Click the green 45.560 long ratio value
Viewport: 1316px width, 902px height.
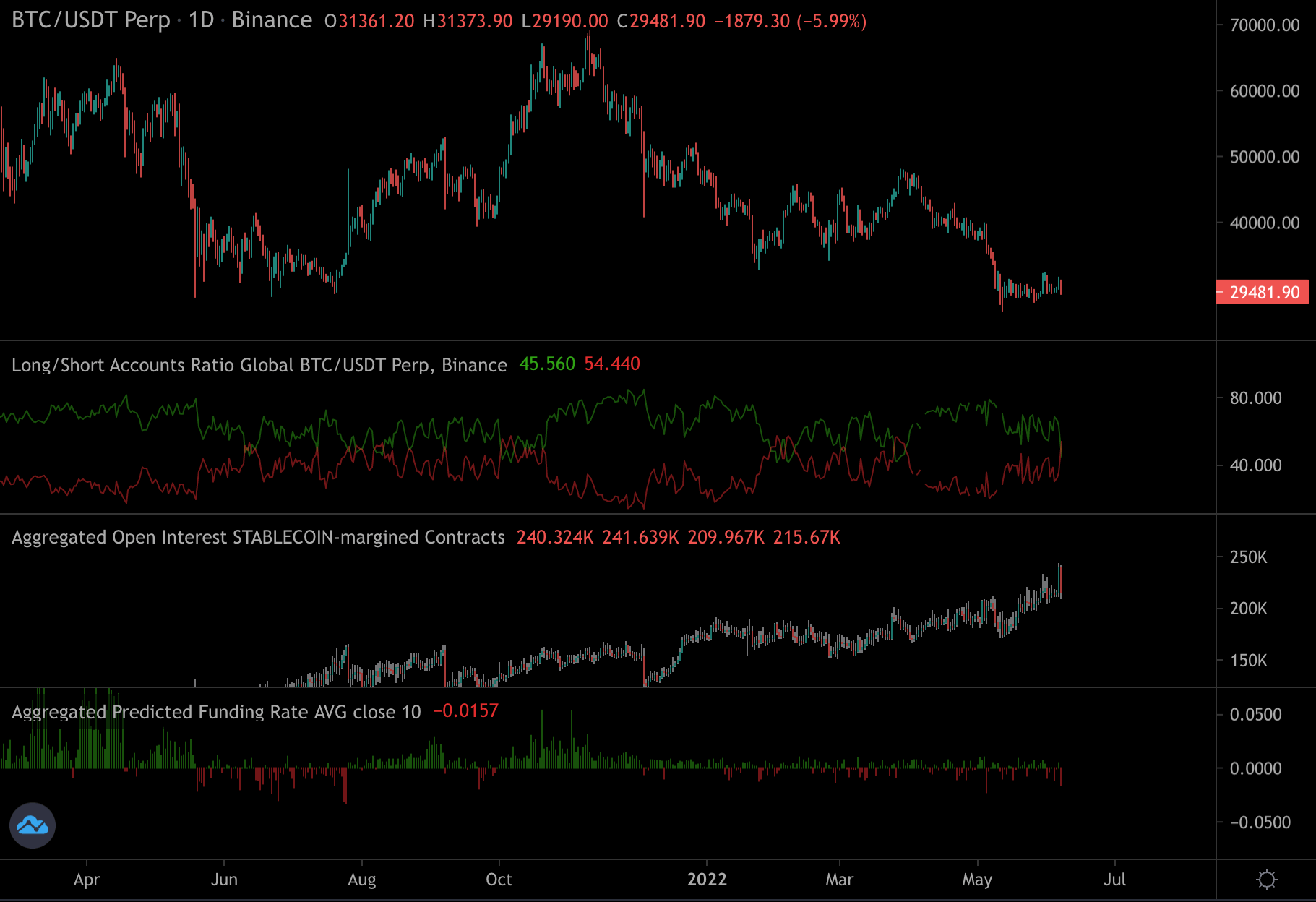coord(547,364)
